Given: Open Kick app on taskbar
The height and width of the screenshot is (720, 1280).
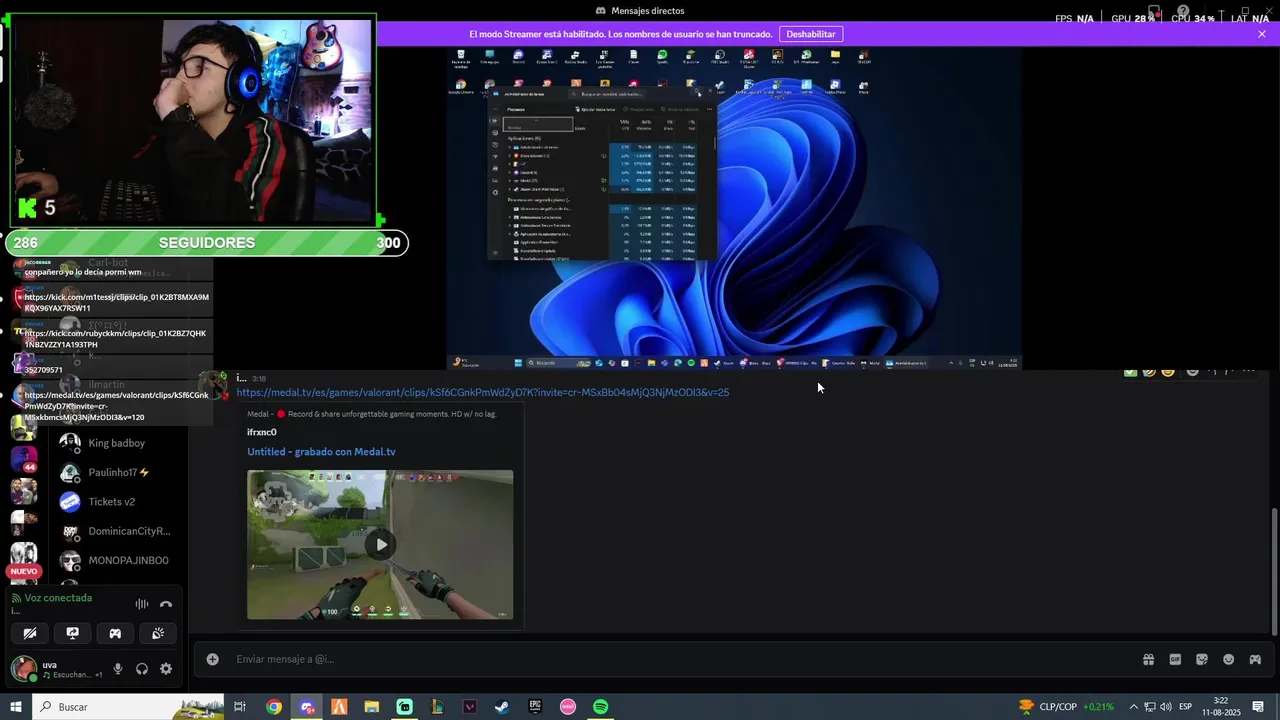Looking at the screenshot, I should [404, 707].
